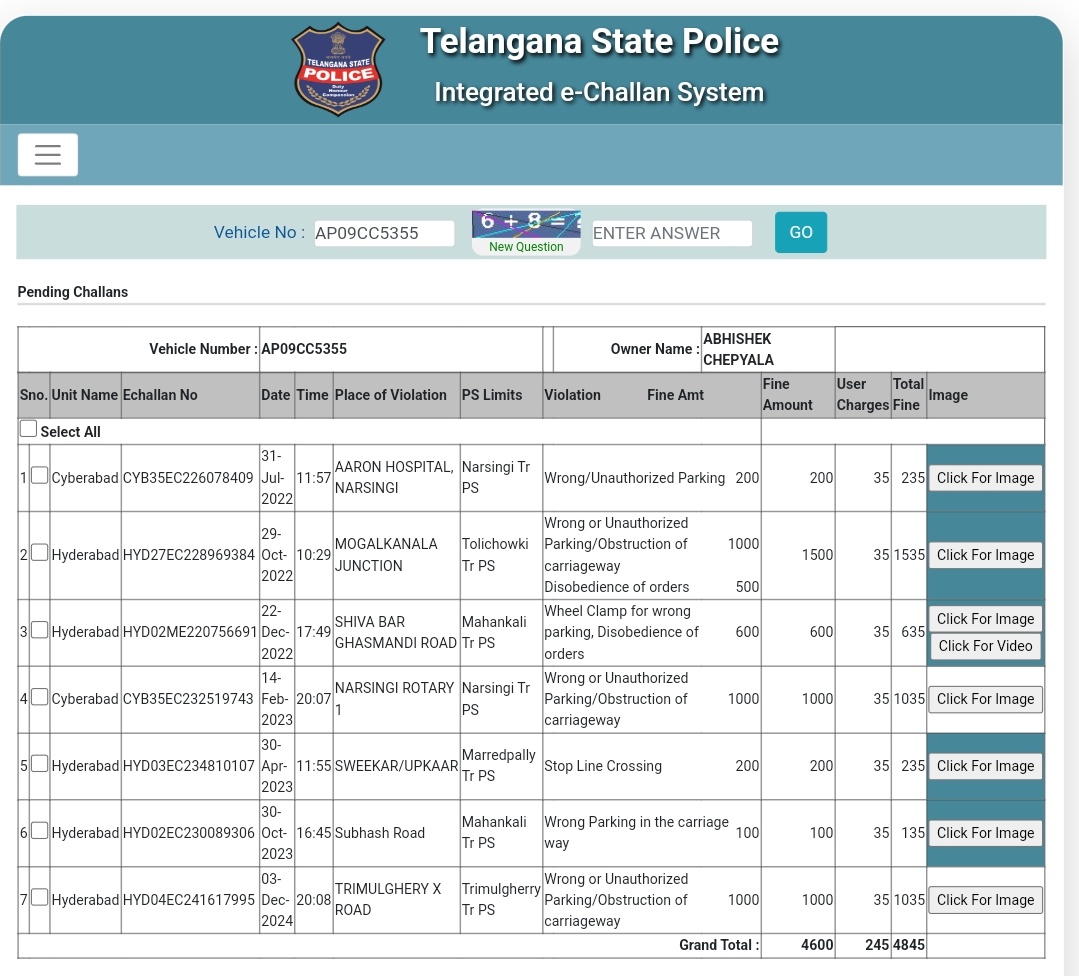Open video for SHIVA BAR violation
The width and height of the screenshot is (1079, 976).
(985, 646)
